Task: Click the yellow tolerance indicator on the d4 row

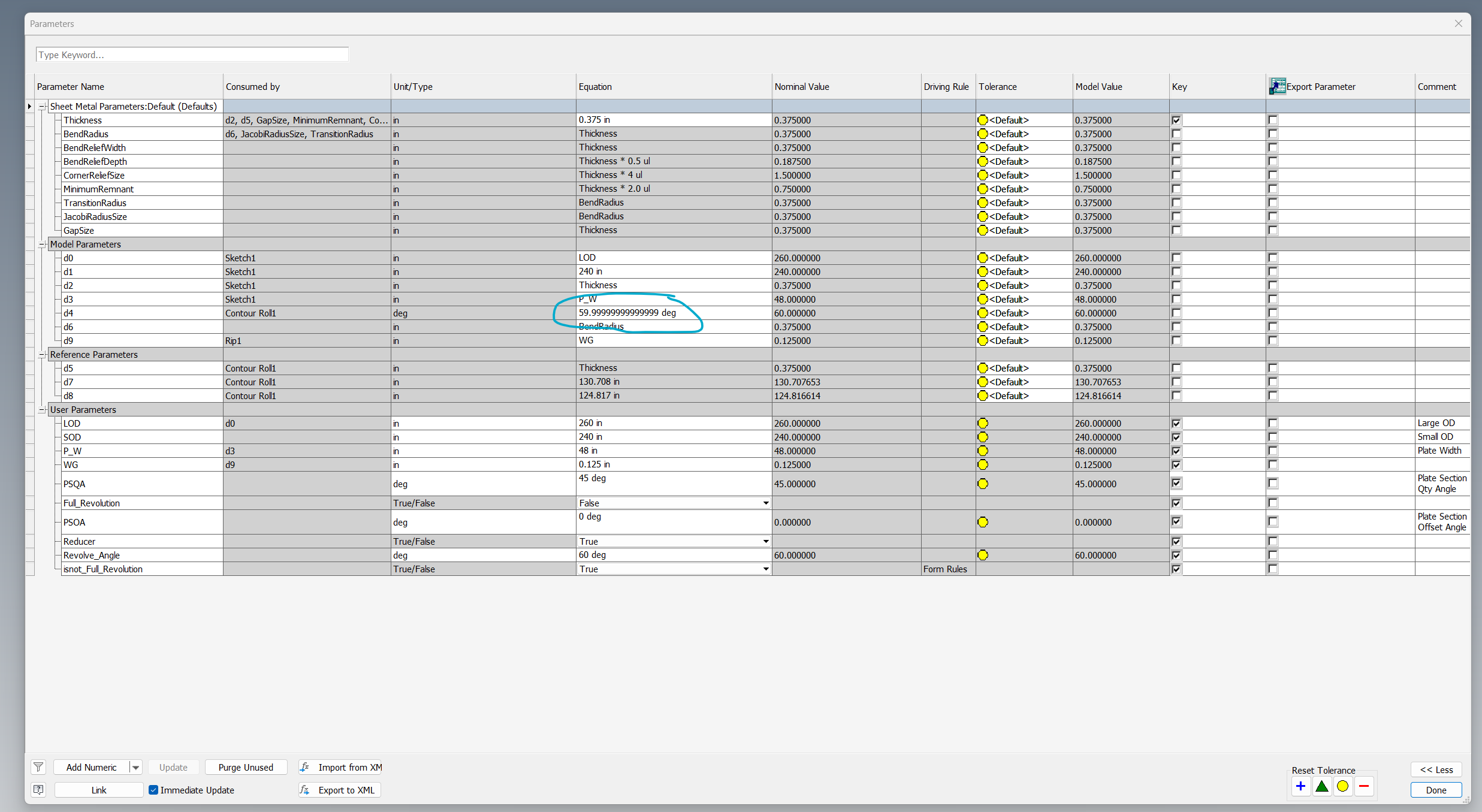Action: click(983, 313)
